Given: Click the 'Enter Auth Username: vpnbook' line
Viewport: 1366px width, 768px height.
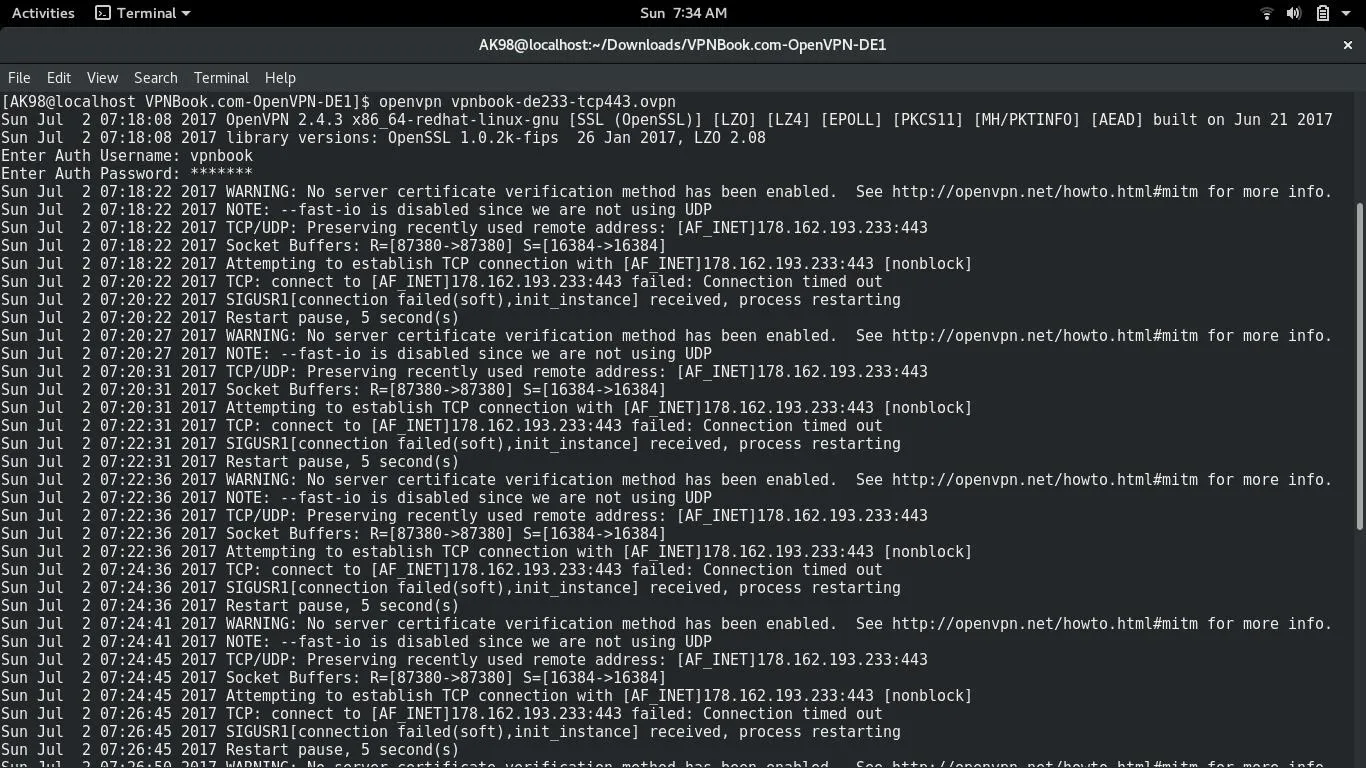Looking at the screenshot, I should (127, 156).
